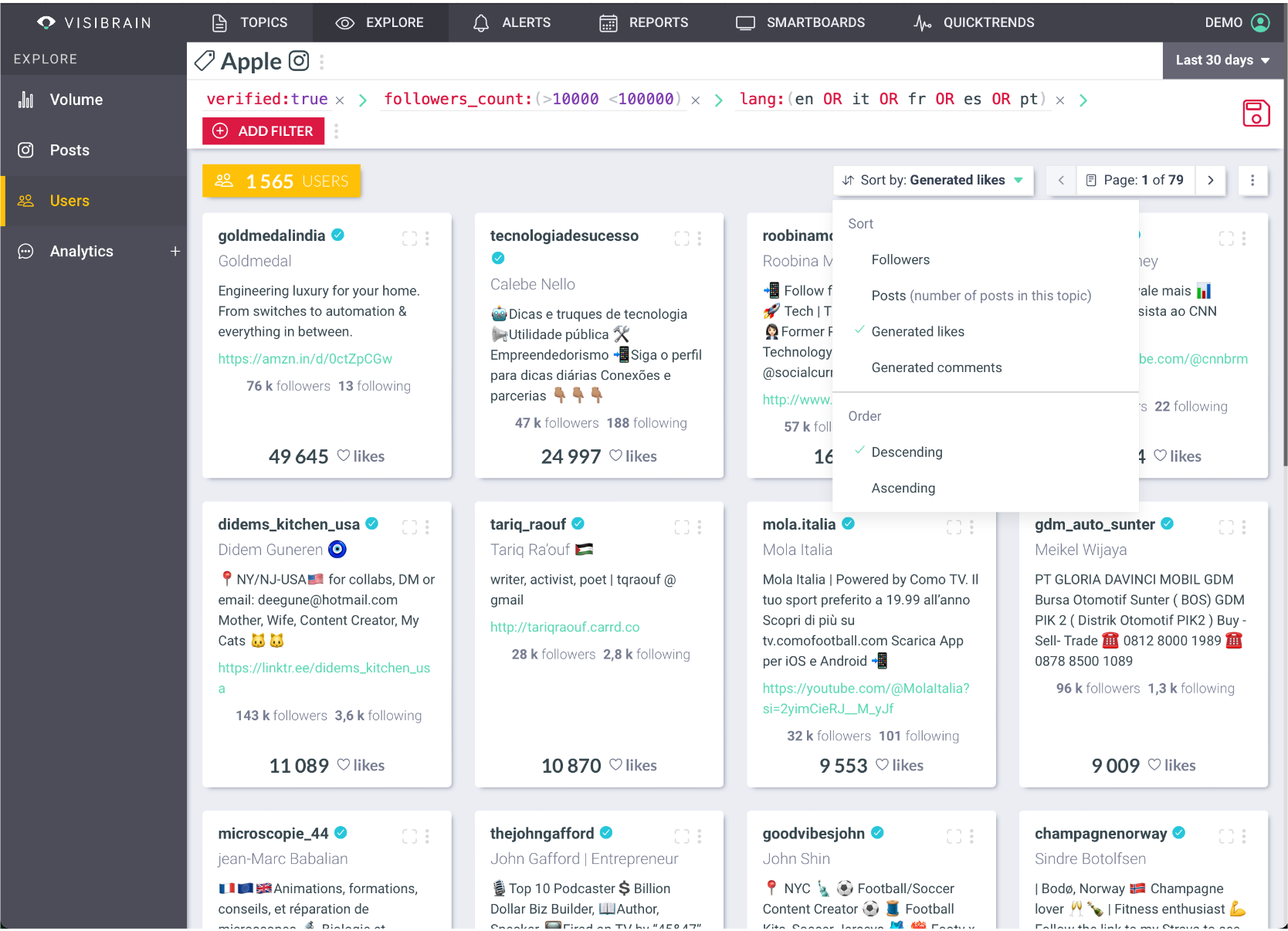The width and height of the screenshot is (1288, 931).
Task: Expand the goodvibesjohn card
Action: click(954, 836)
